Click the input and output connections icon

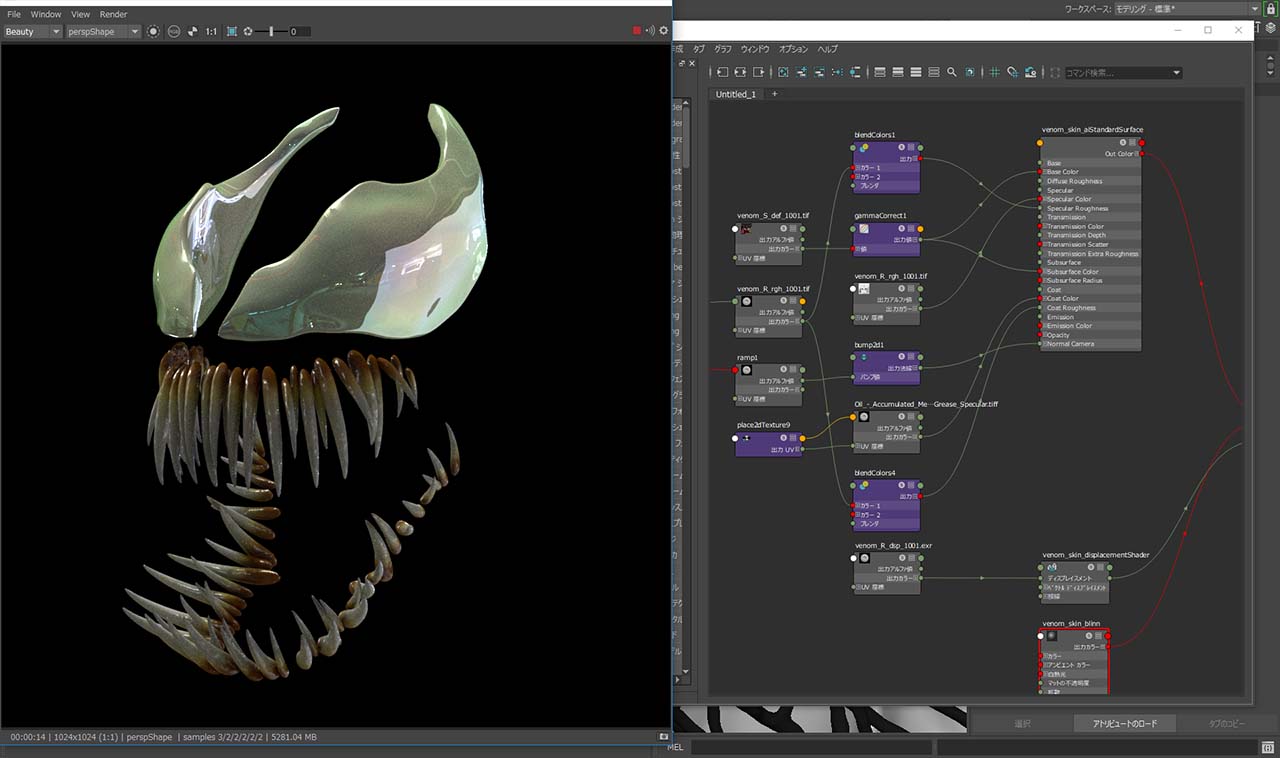[x=740, y=72]
